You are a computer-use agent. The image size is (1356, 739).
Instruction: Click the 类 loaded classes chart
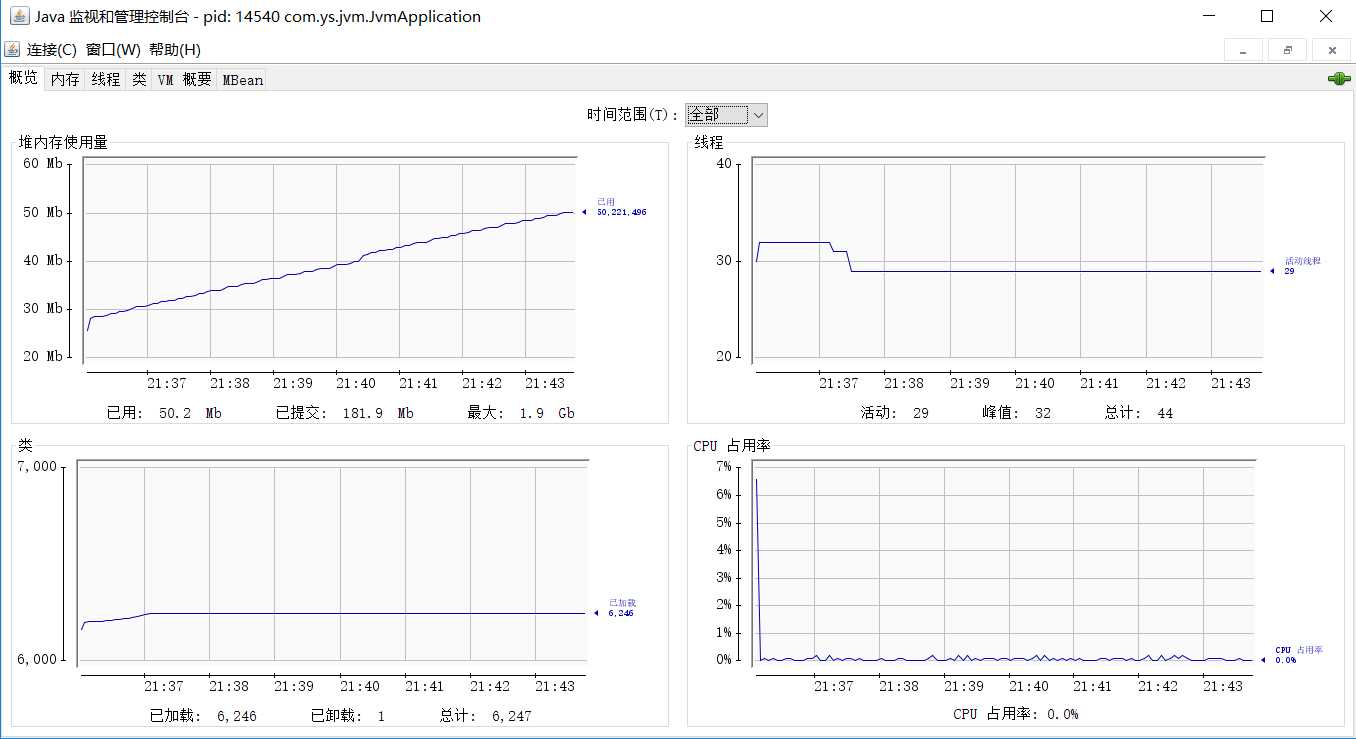point(331,564)
